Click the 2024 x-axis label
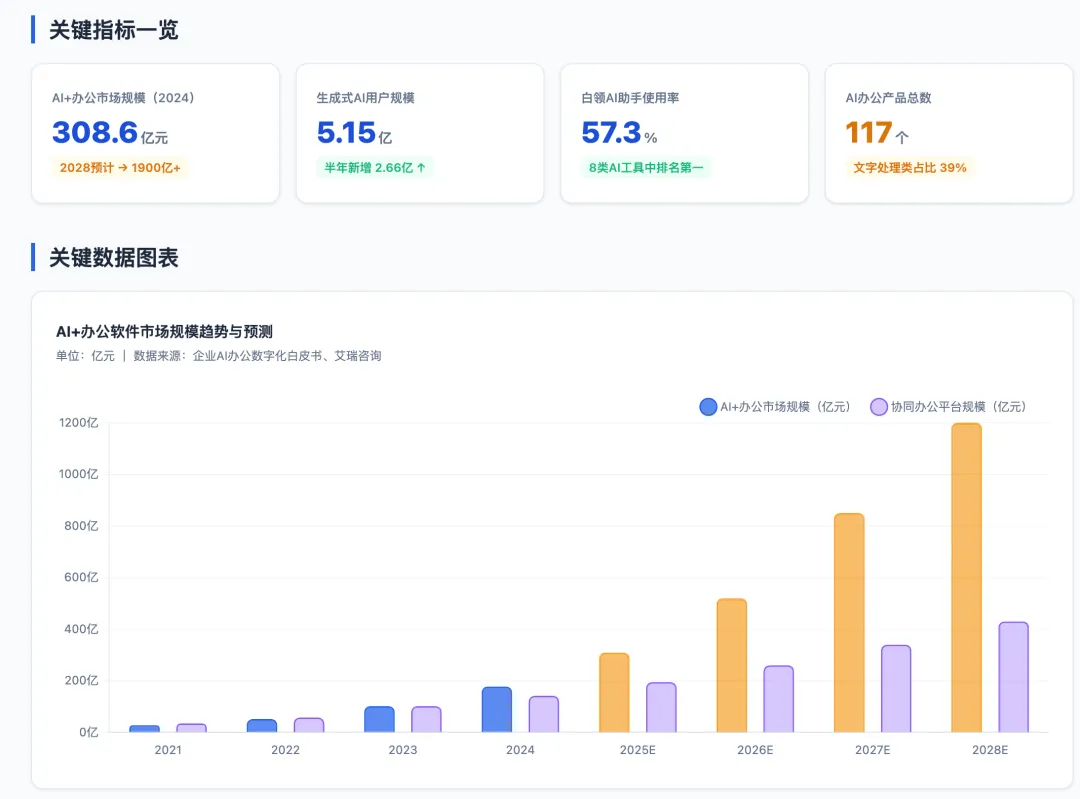The height and width of the screenshot is (799, 1080). tap(520, 749)
